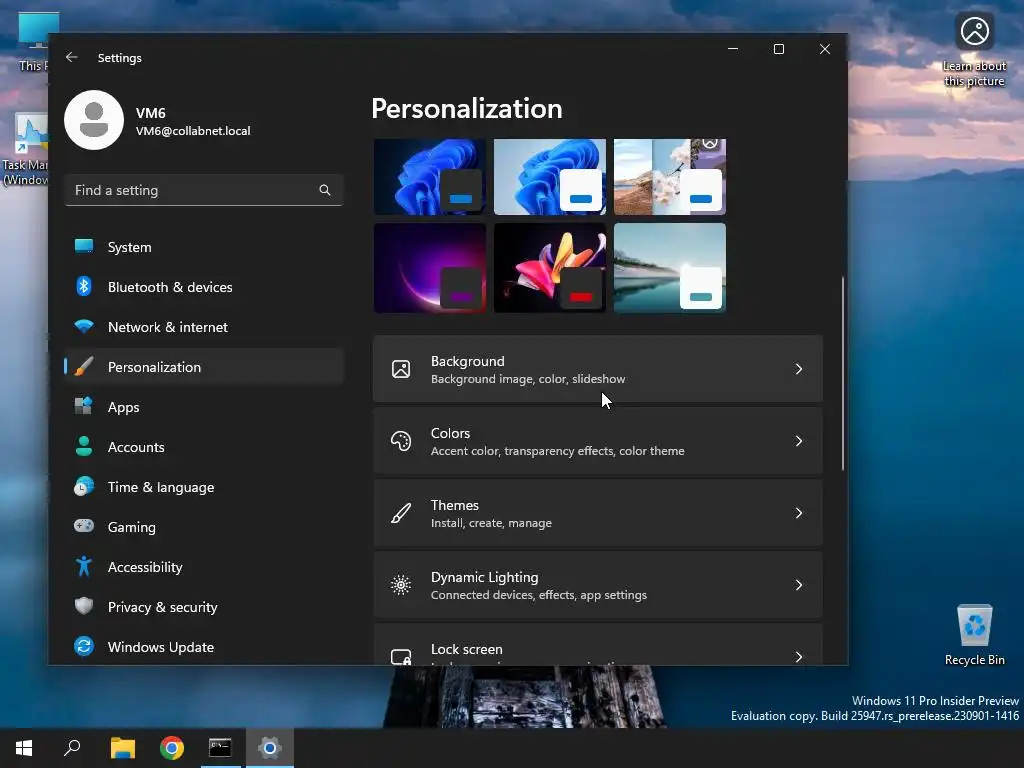Screen dimensions: 1024x768
Task: Go to Bluetooth & devices settings
Action: point(204,287)
